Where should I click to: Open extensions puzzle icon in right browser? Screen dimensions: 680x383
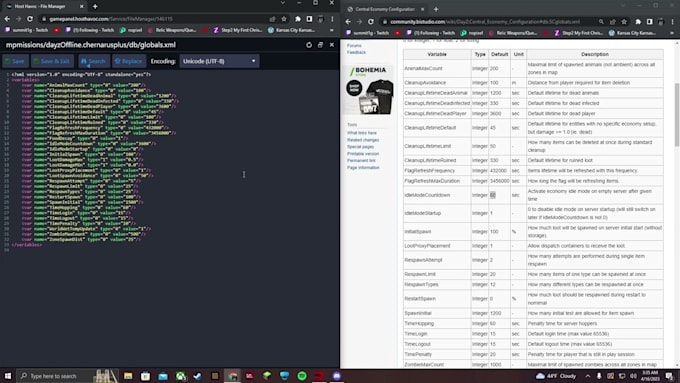(638, 22)
